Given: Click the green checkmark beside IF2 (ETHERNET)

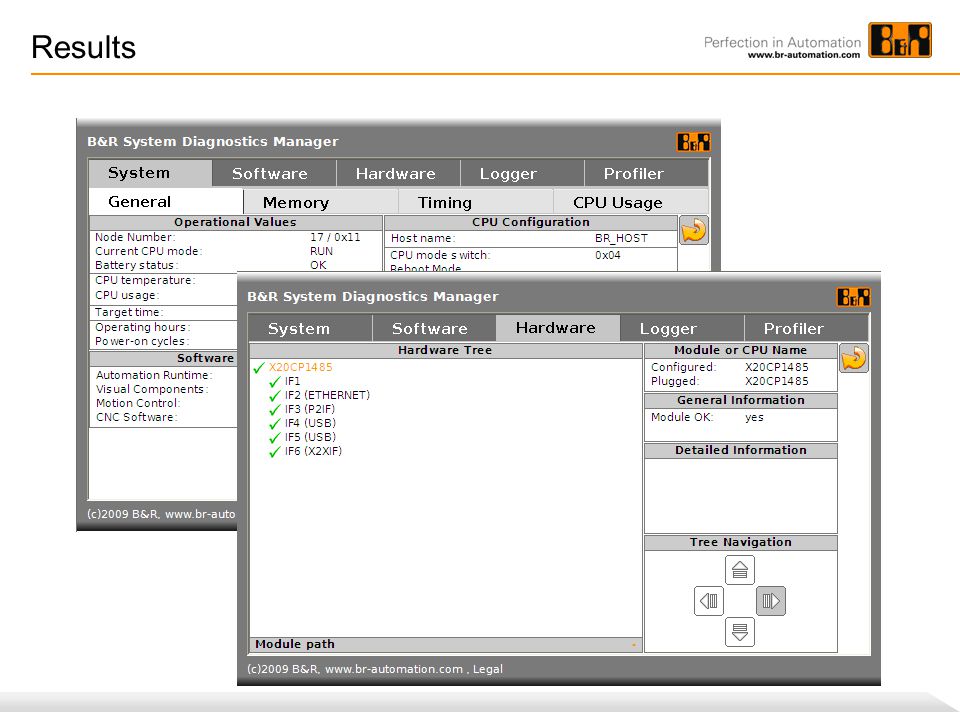Looking at the screenshot, I should 275,396.
